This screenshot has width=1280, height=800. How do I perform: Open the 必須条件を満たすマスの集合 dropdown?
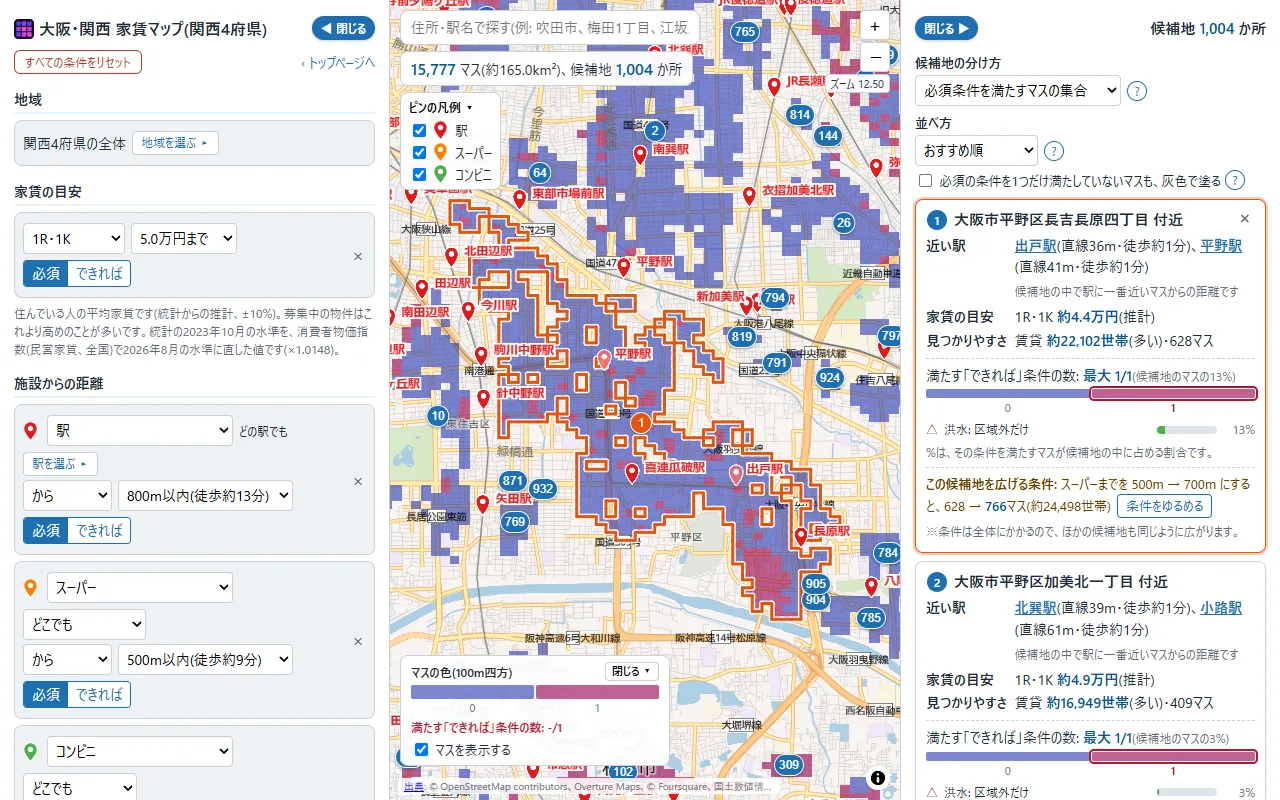tap(1017, 91)
